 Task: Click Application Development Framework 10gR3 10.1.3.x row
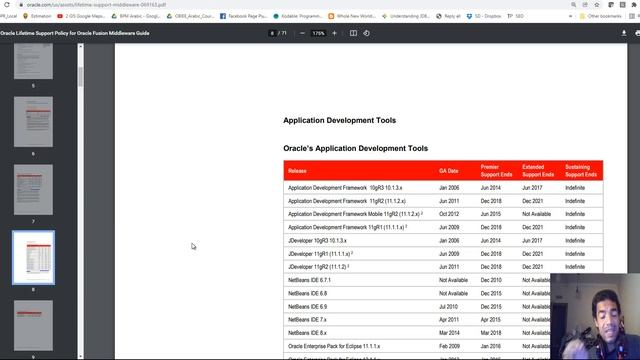tap(443, 188)
